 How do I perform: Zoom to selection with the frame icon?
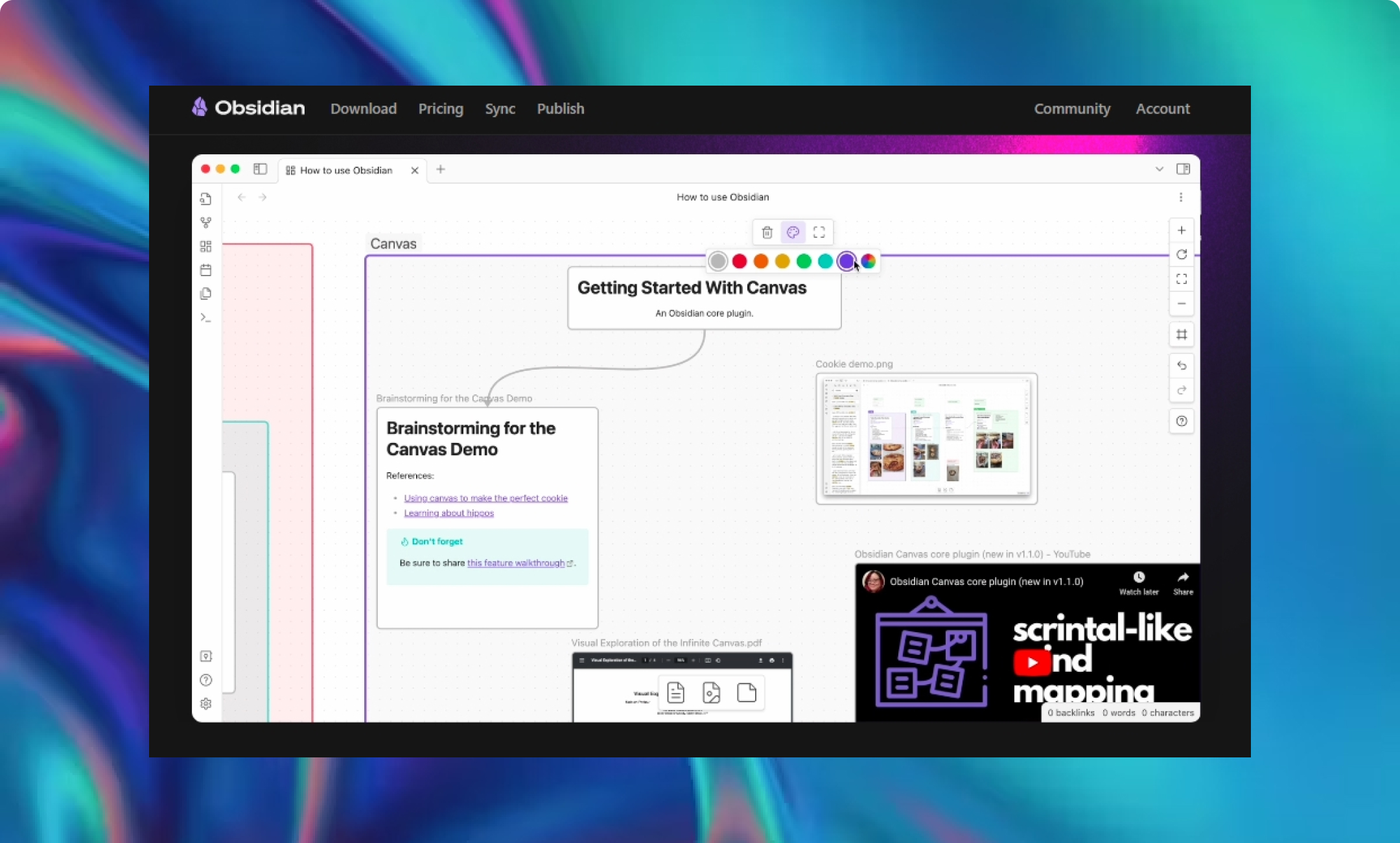(819, 232)
